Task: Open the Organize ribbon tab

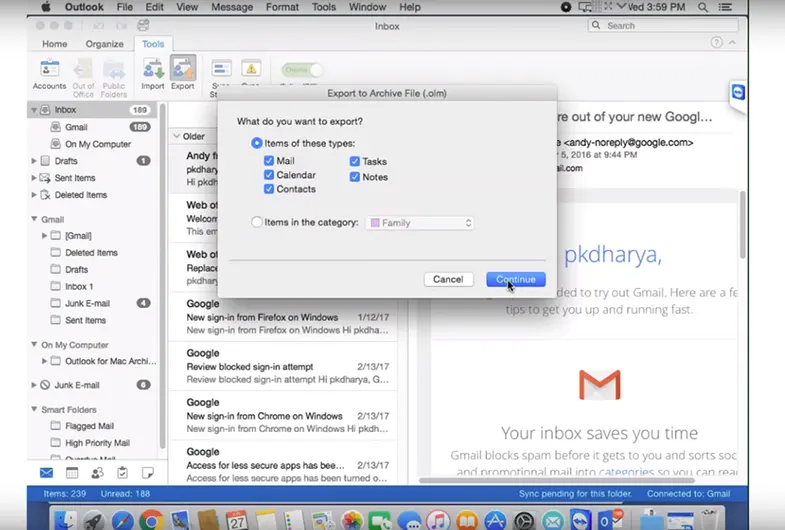Action: coord(104,44)
